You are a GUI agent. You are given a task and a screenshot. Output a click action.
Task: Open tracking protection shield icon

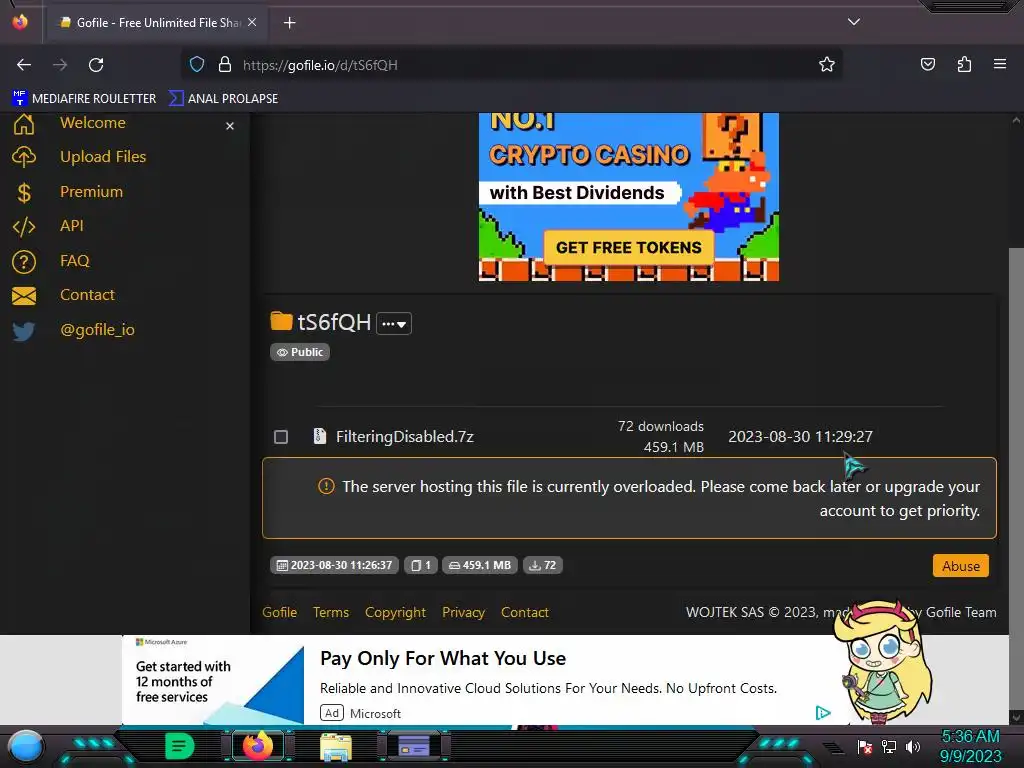point(197,65)
